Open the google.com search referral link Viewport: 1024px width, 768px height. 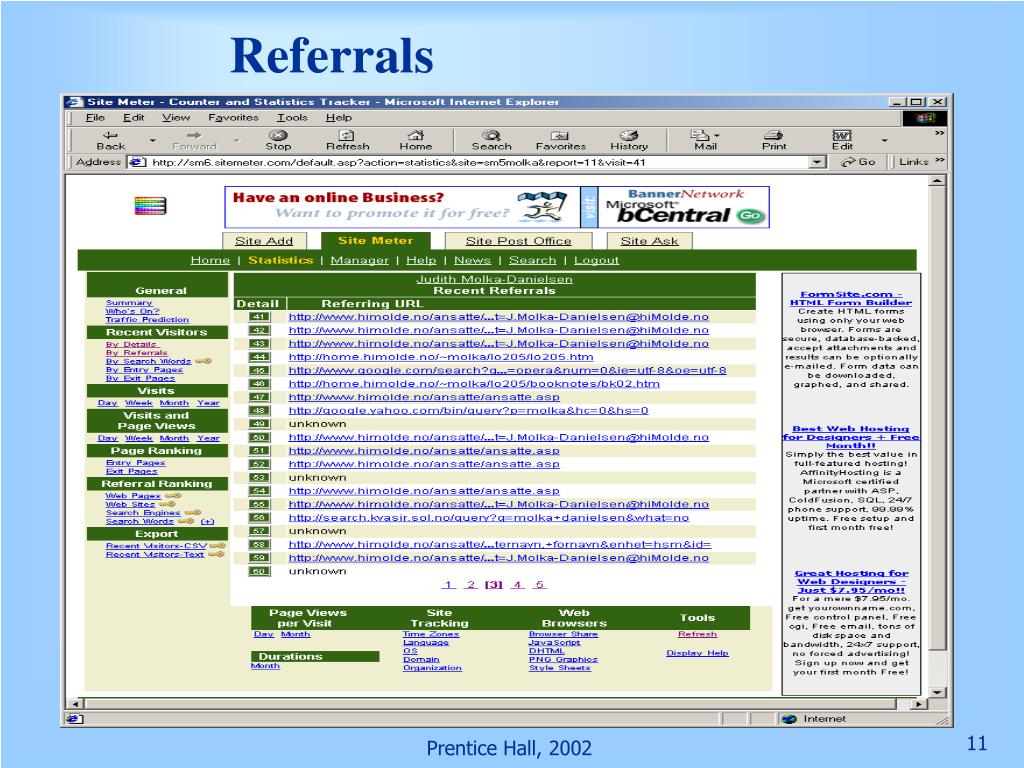coord(507,370)
